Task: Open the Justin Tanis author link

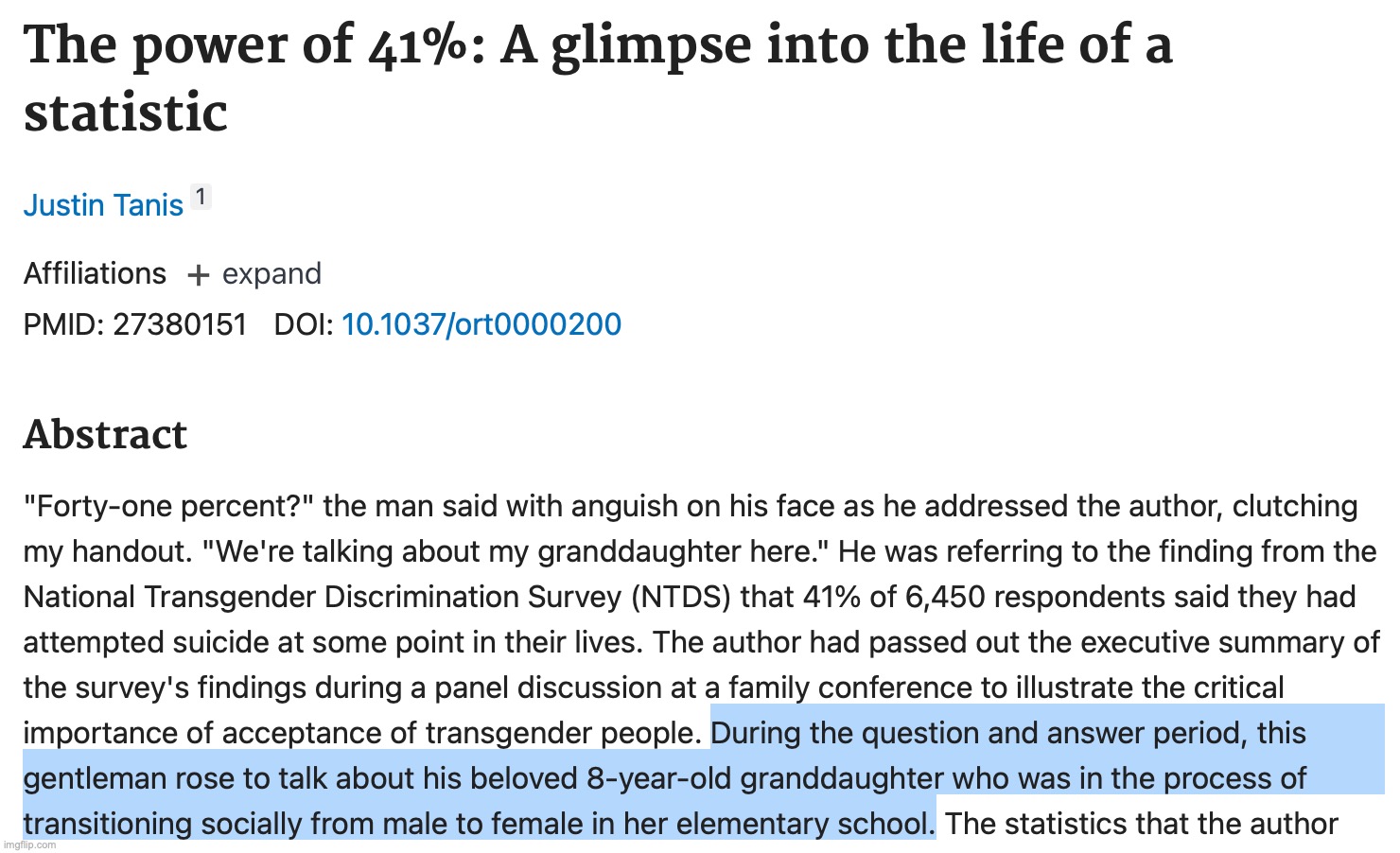Action: (103, 205)
